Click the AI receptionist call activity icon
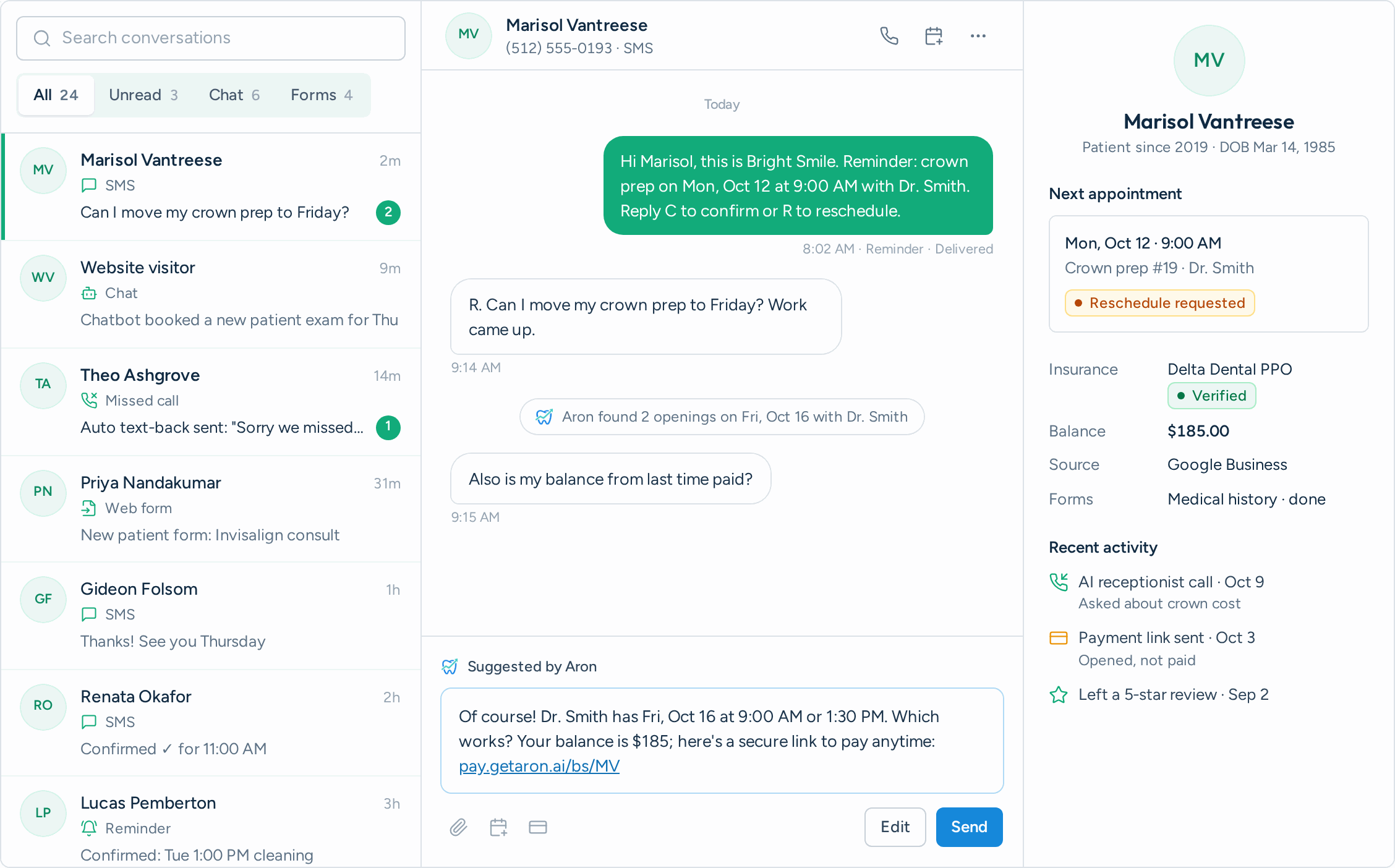Image resolution: width=1395 pixels, height=868 pixels. [1059, 582]
